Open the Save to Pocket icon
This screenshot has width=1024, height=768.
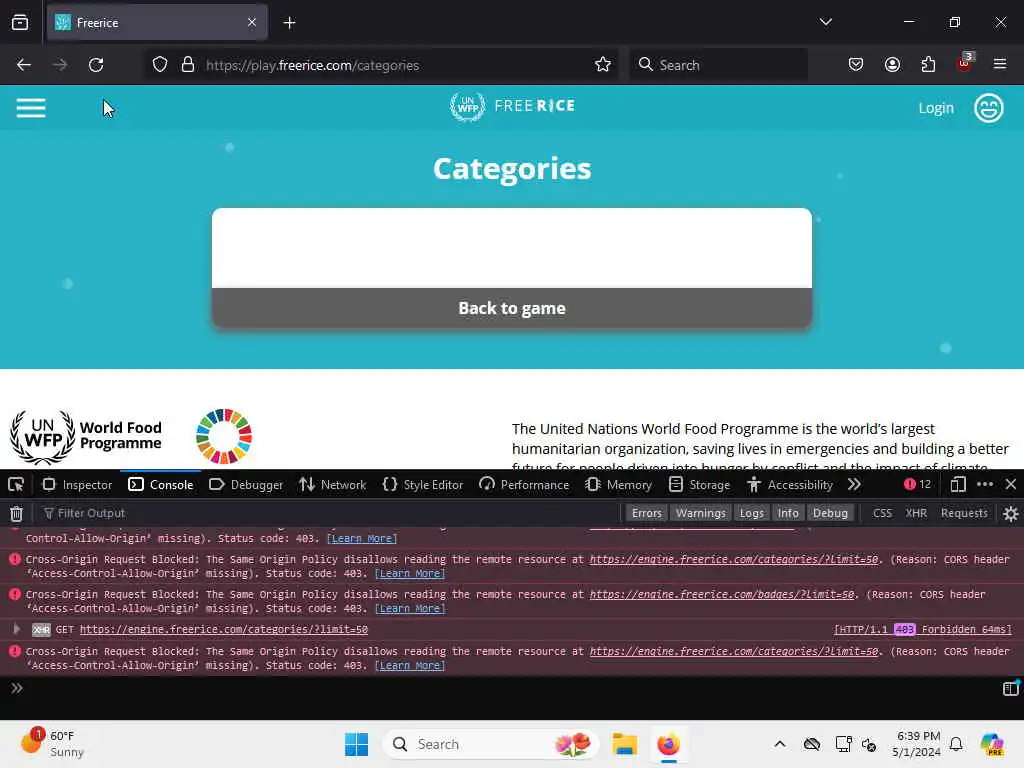pyautogui.click(x=856, y=65)
